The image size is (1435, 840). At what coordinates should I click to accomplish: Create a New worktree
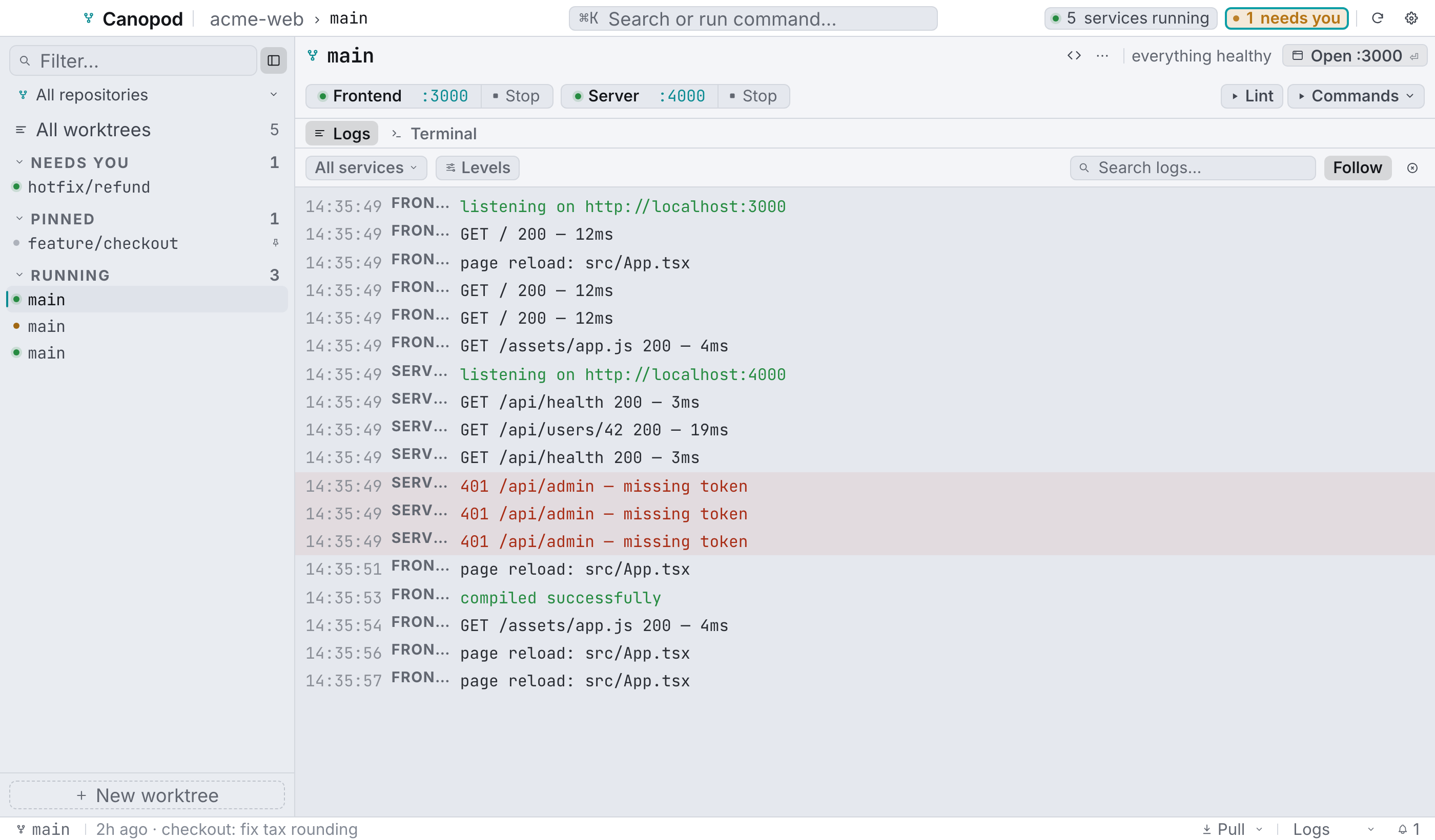(147, 795)
